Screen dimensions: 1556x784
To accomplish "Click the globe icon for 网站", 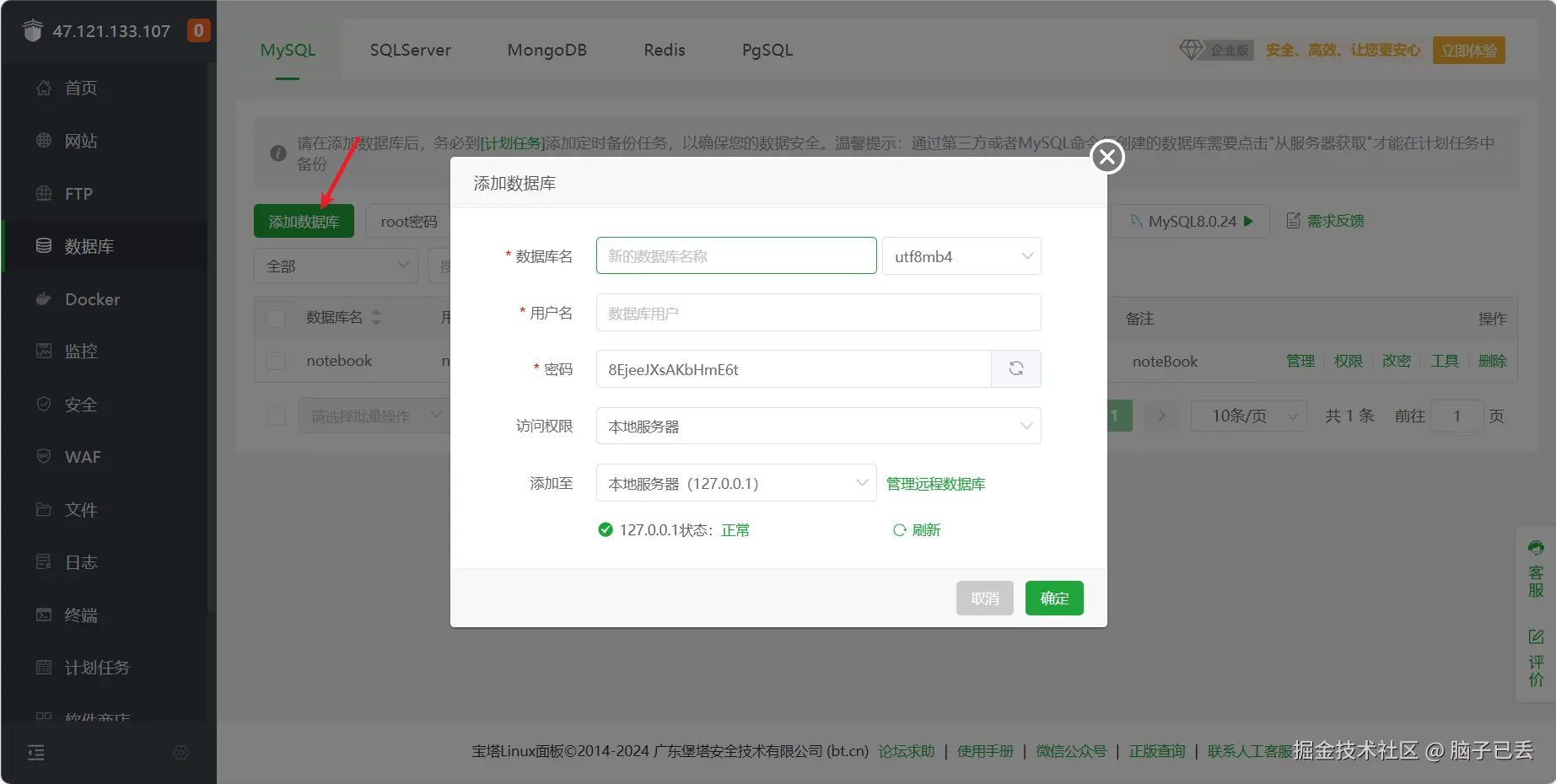I will tap(44, 140).
